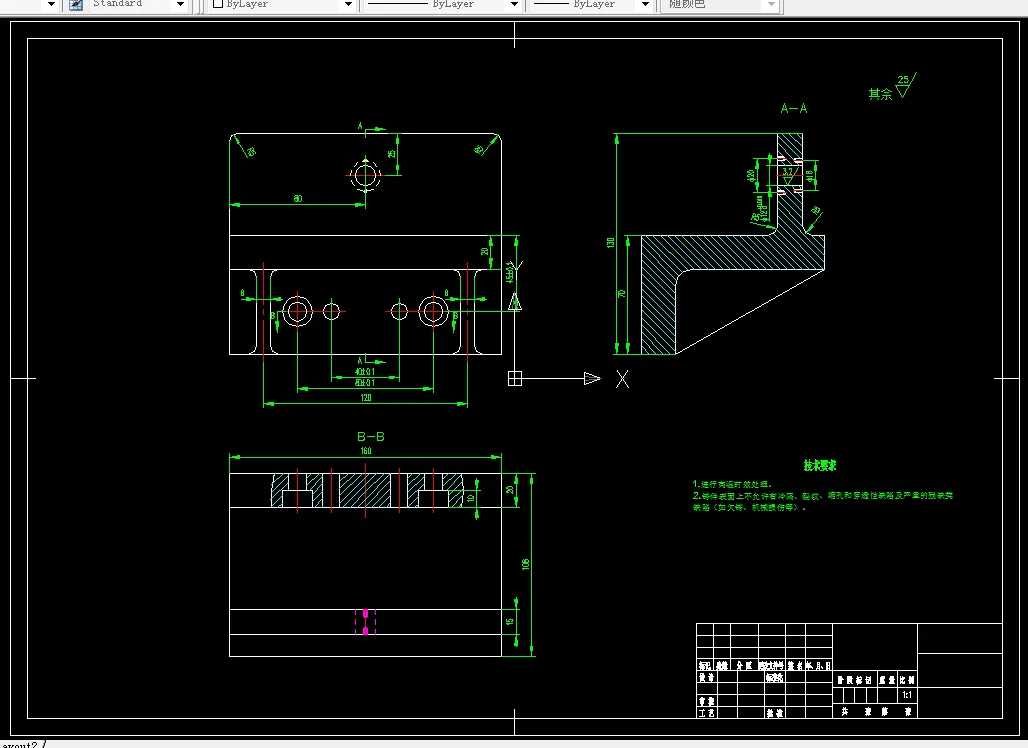Click the UCS origin square icon
Viewport: 1028px width, 748px height.
click(x=515, y=378)
